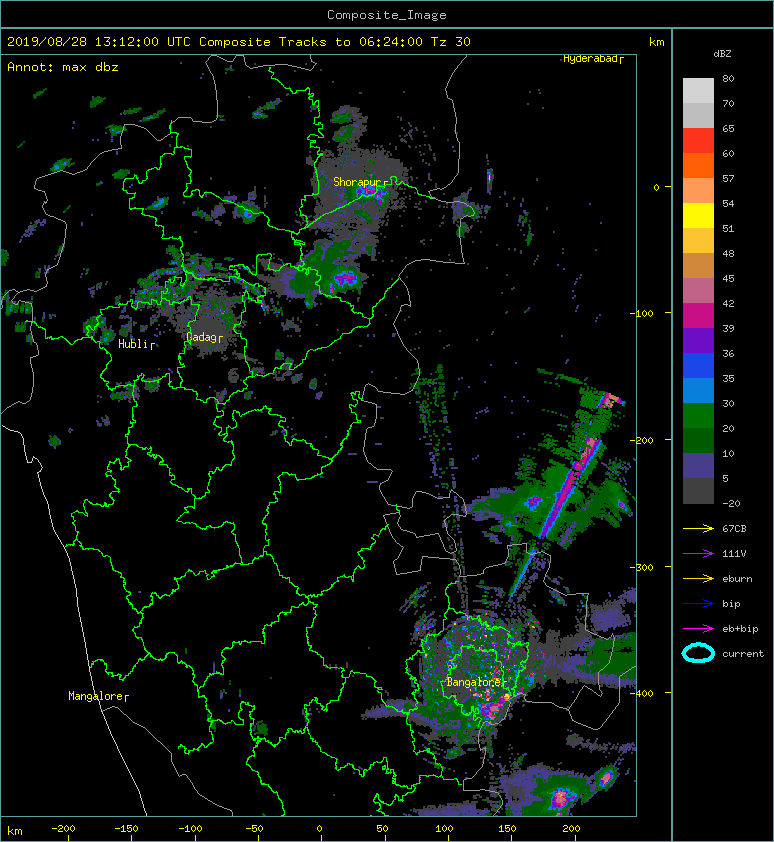Click the 'Annot: max dbz' annotation label

click(63, 67)
